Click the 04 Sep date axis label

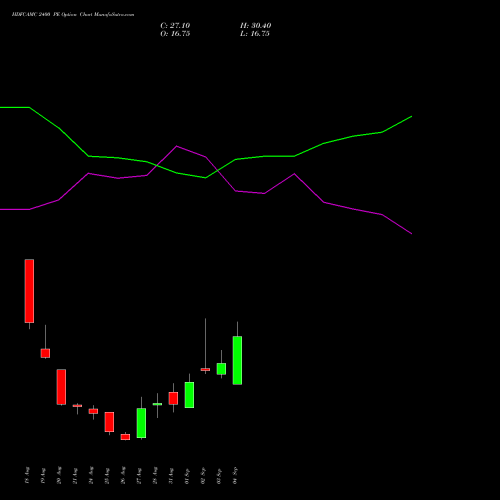(235, 475)
